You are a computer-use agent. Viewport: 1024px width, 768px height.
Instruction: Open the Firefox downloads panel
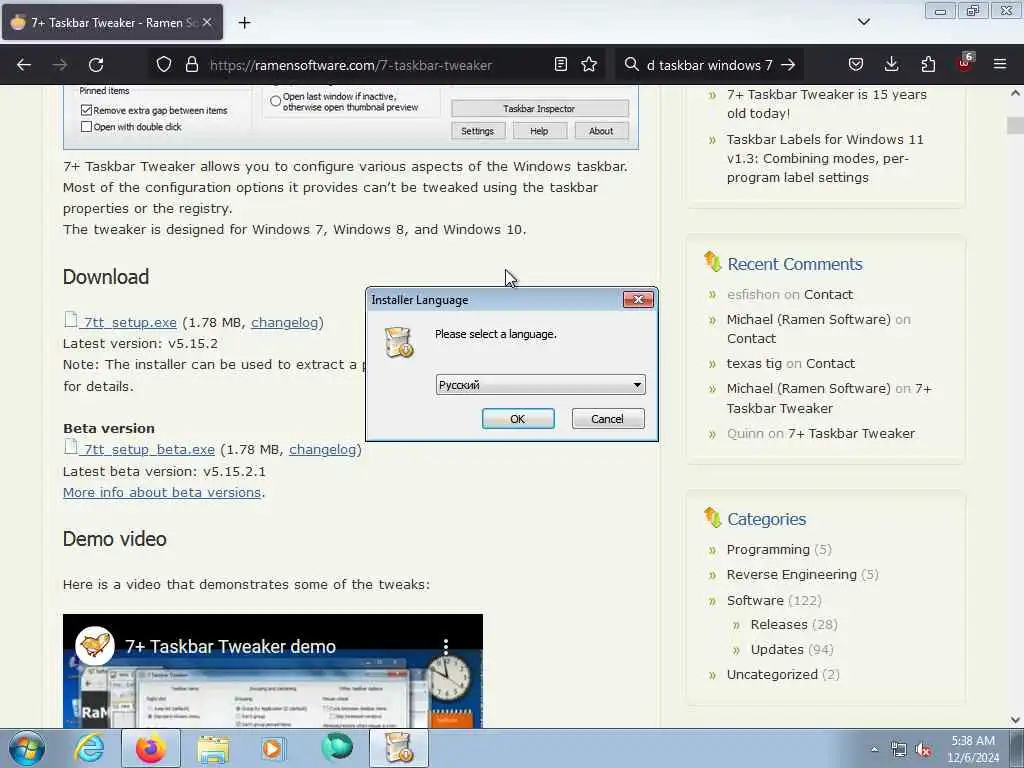[891, 64]
